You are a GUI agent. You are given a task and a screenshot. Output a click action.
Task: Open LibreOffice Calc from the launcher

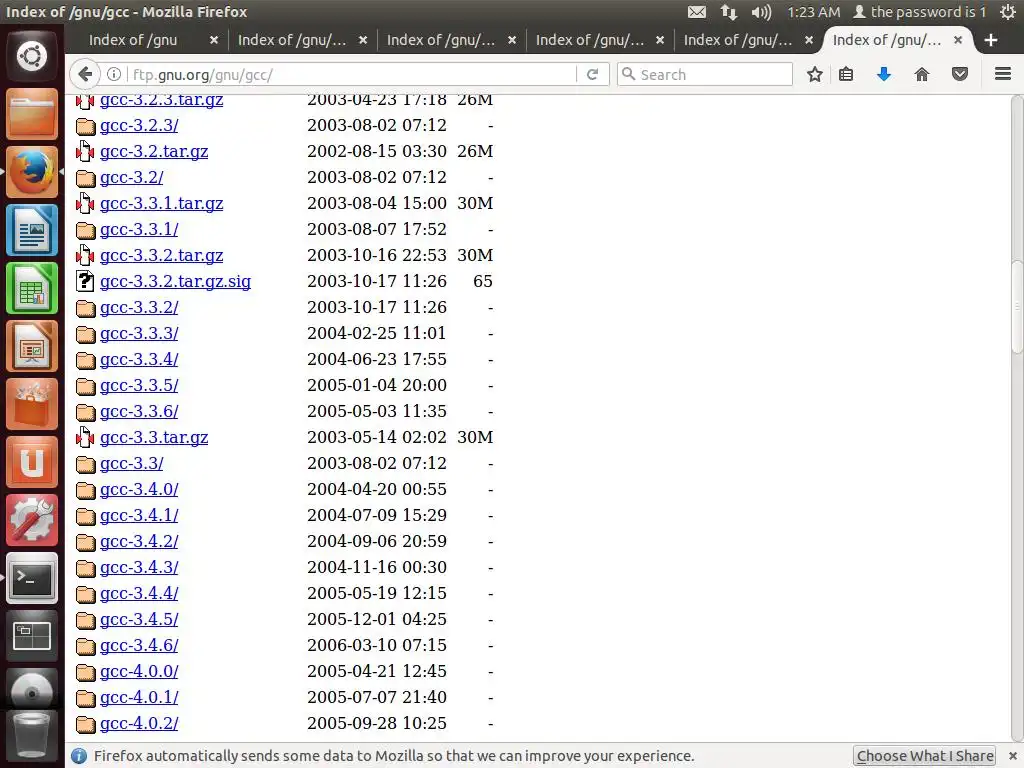[x=31, y=288]
